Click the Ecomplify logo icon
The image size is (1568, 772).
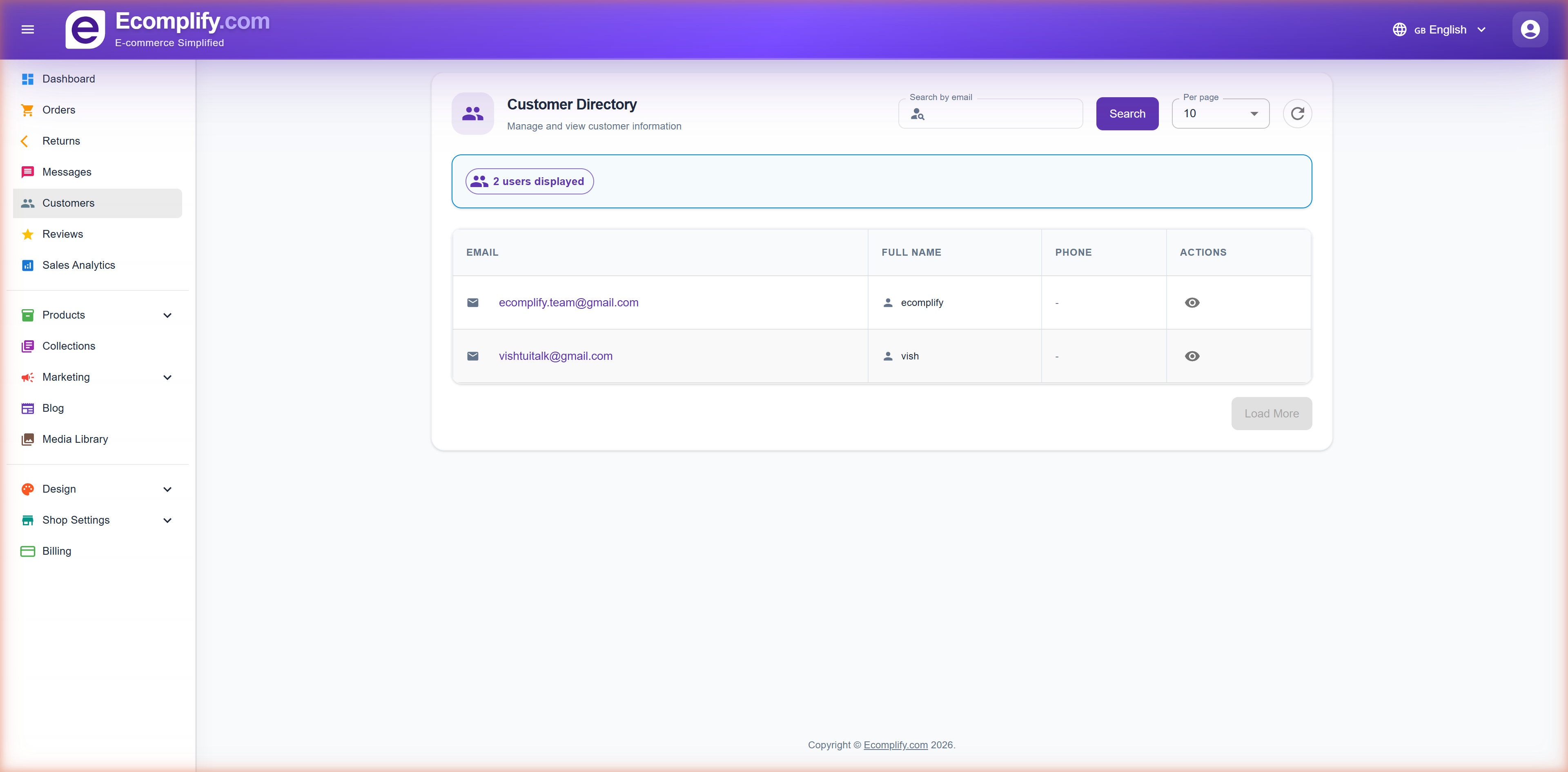(x=85, y=29)
